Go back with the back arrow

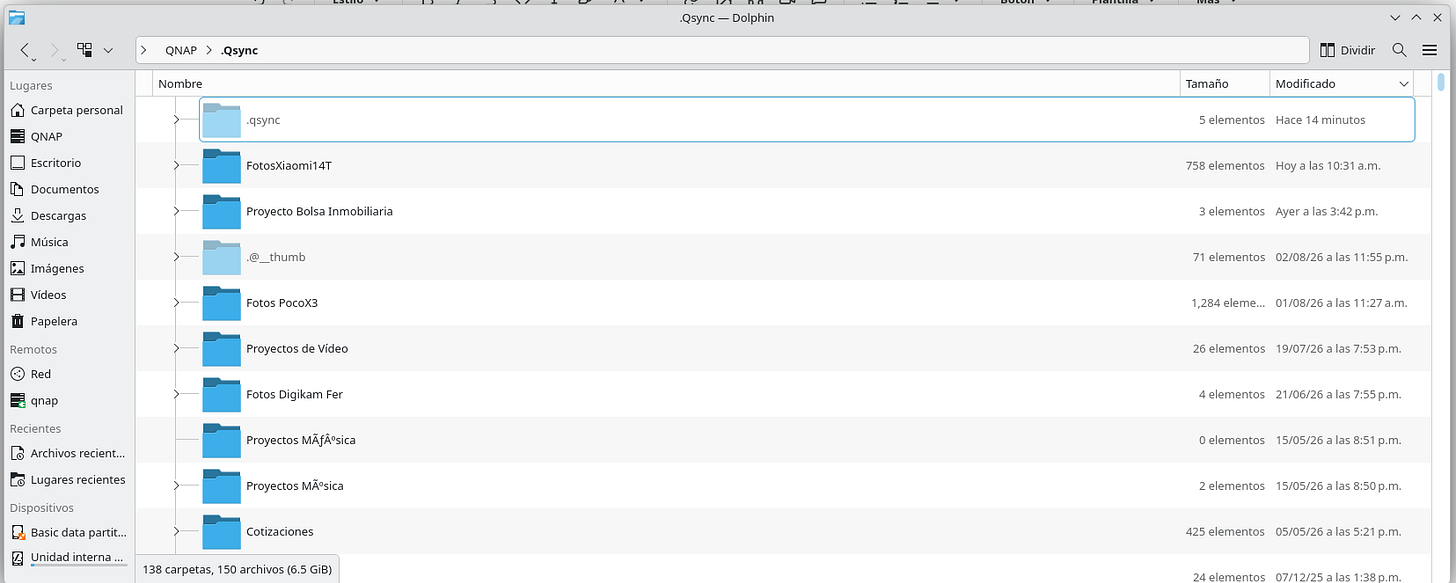tap(27, 50)
